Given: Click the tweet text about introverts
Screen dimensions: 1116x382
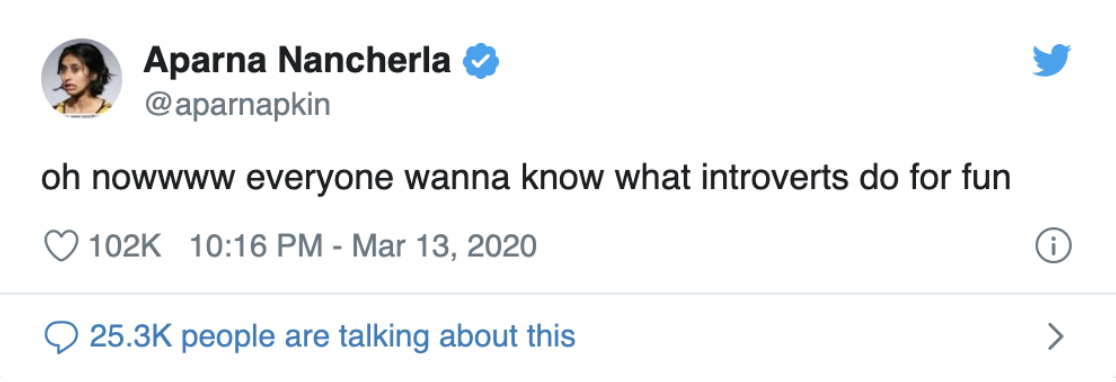Looking at the screenshot, I should (x=526, y=179).
